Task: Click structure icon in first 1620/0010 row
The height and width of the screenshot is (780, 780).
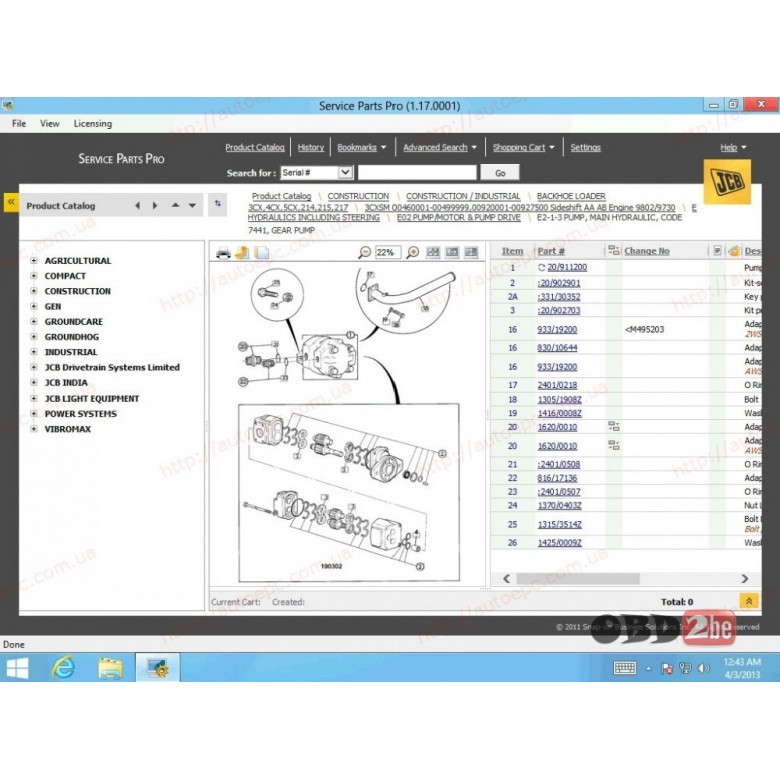Action: pos(614,426)
